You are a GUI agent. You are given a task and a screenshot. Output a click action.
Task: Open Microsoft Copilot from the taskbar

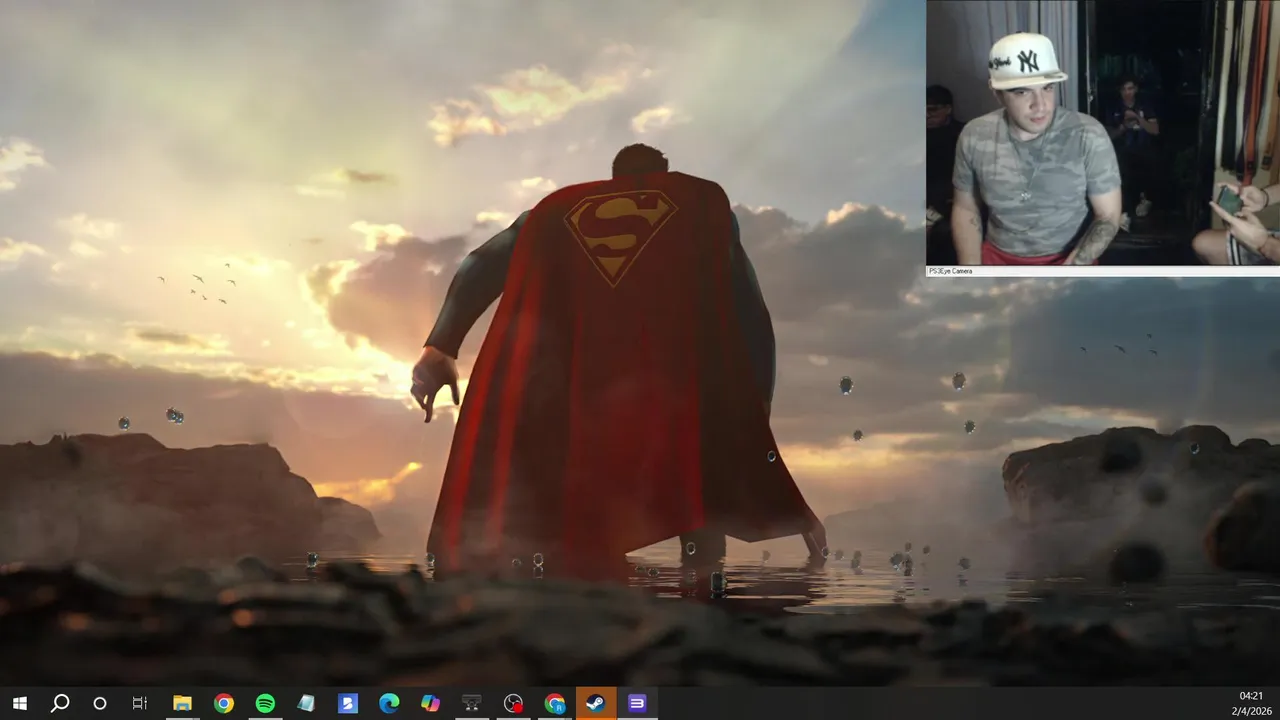coord(430,704)
